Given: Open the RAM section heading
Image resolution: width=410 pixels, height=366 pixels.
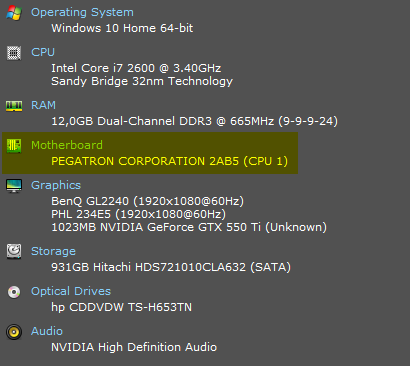Looking at the screenshot, I should point(43,105).
